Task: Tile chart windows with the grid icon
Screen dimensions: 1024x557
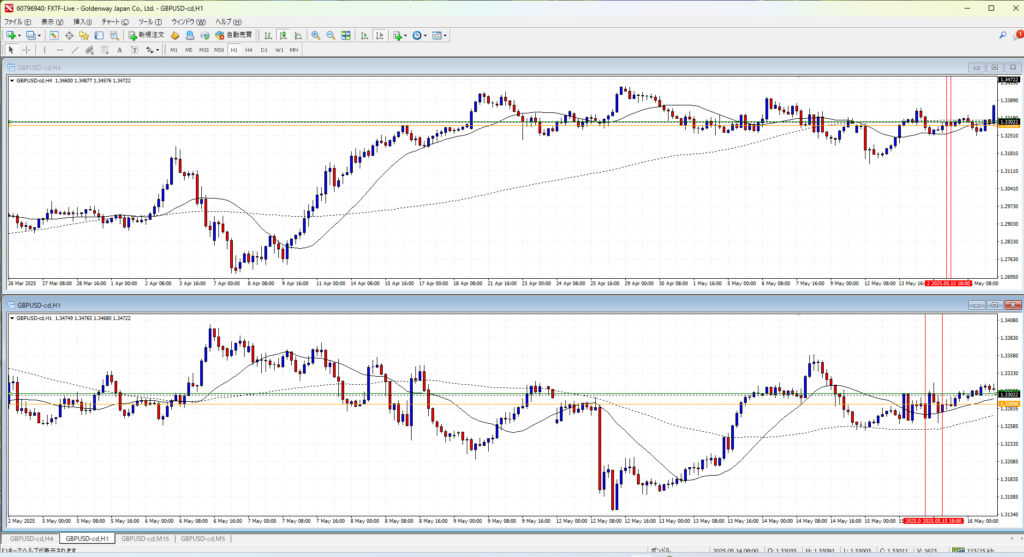Action: 346,35
